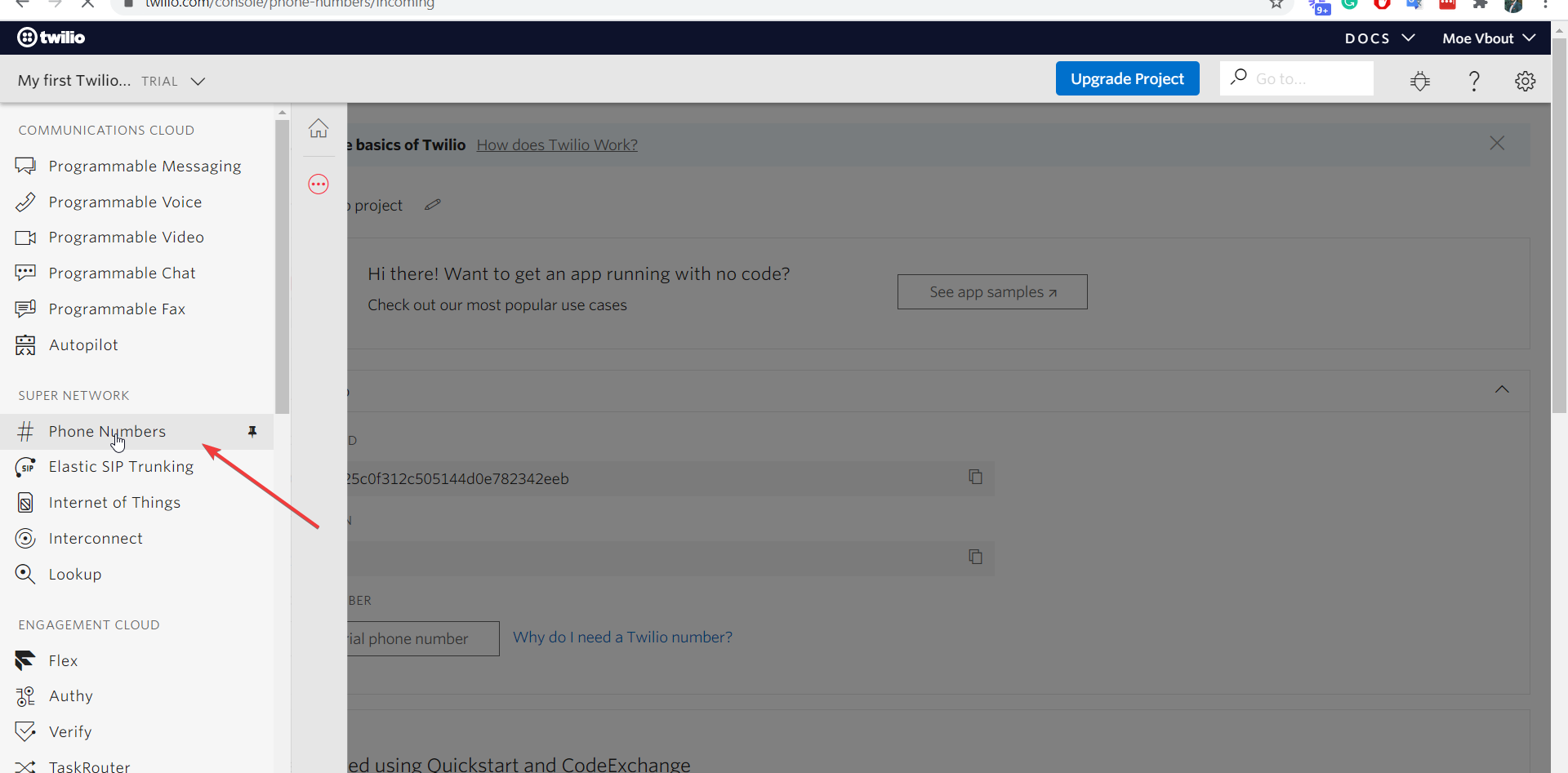Collapse the project info panel chevron

tap(1502, 389)
